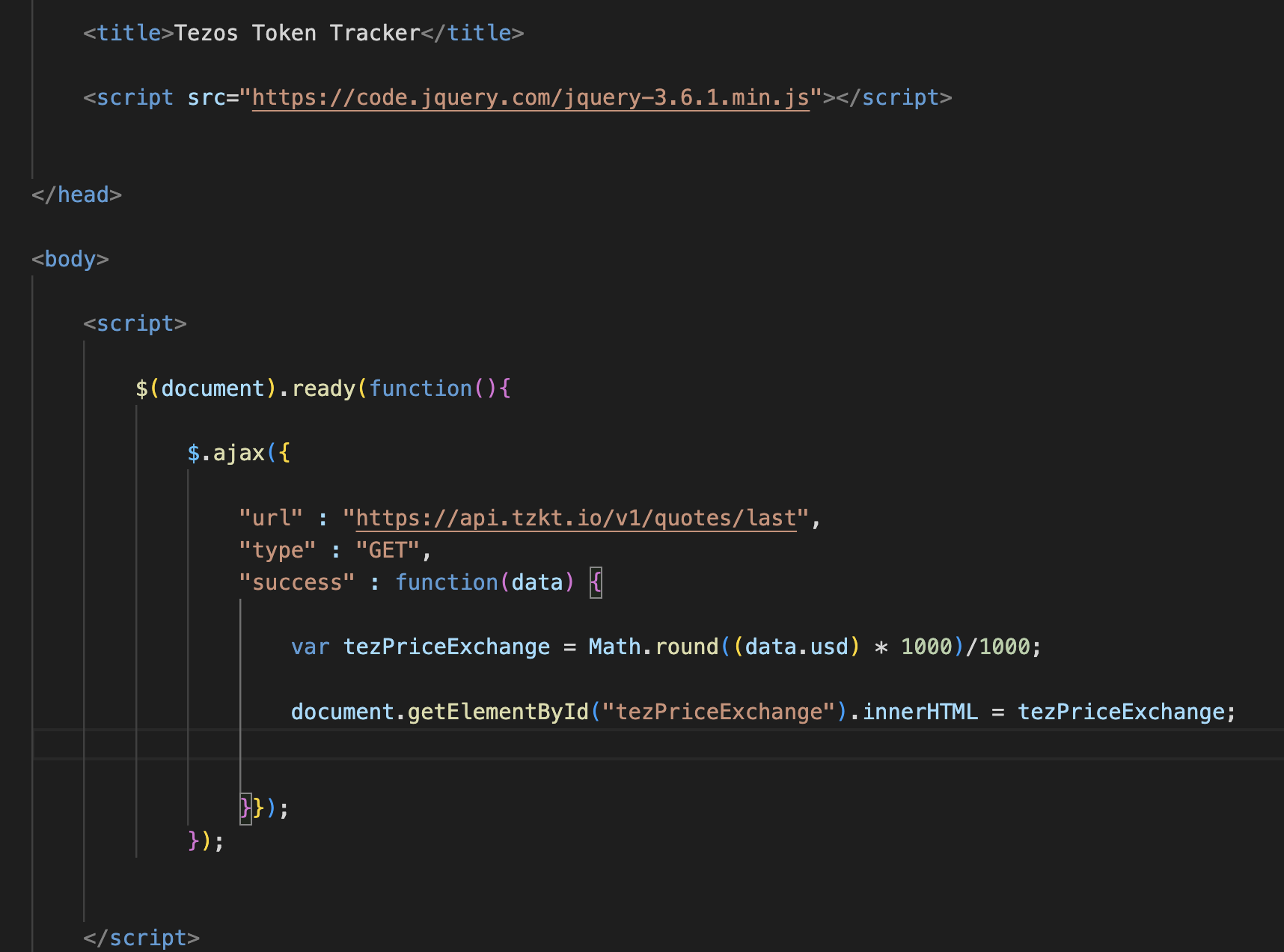Image resolution: width=1284 pixels, height=952 pixels.
Task: Click the opening body tag
Action: pyautogui.click(x=70, y=260)
